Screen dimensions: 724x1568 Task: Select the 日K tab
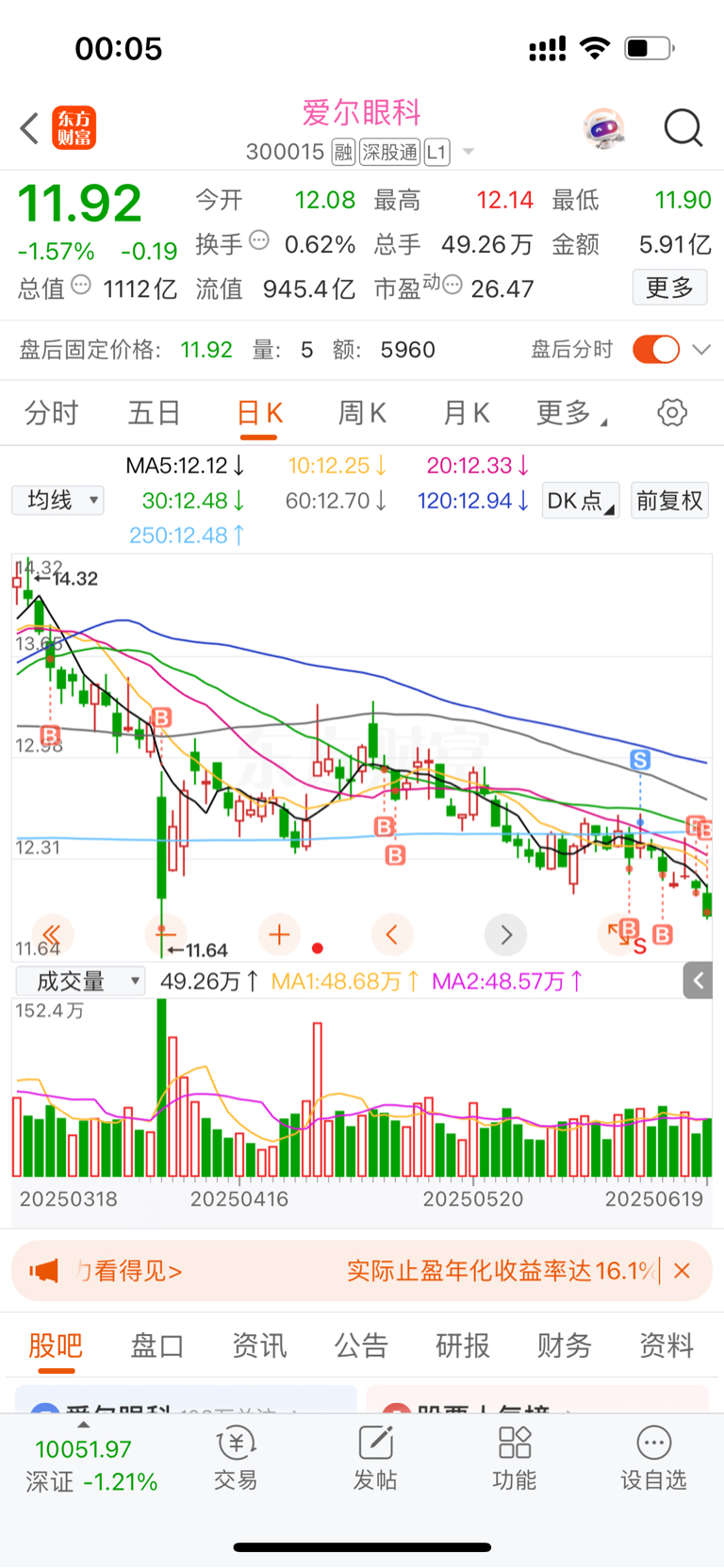tap(258, 413)
